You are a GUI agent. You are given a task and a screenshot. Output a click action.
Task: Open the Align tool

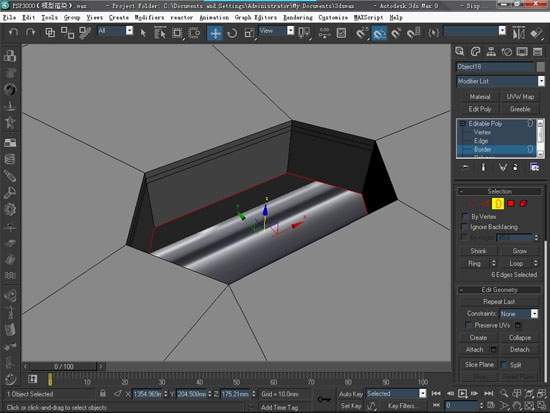click(536, 33)
